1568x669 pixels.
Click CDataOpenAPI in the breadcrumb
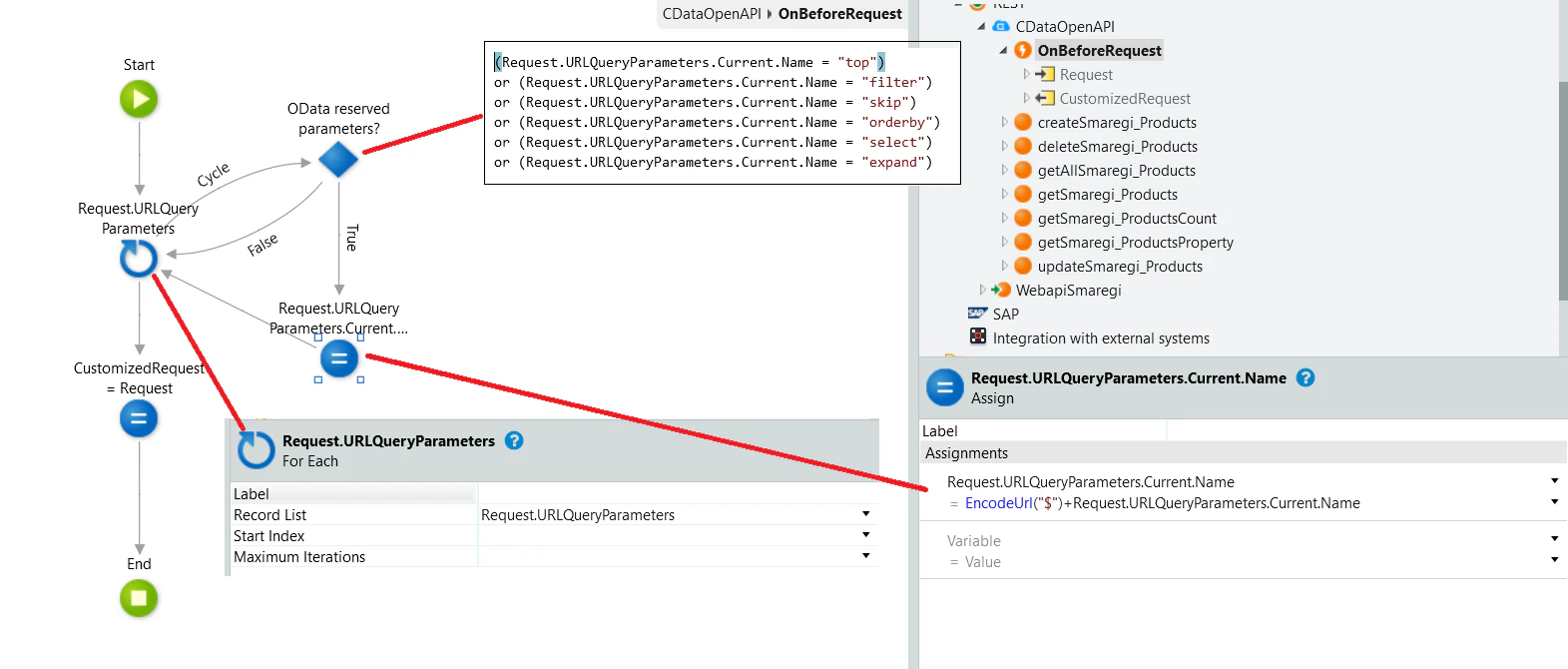pyautogui.click(x=712, y=13)
